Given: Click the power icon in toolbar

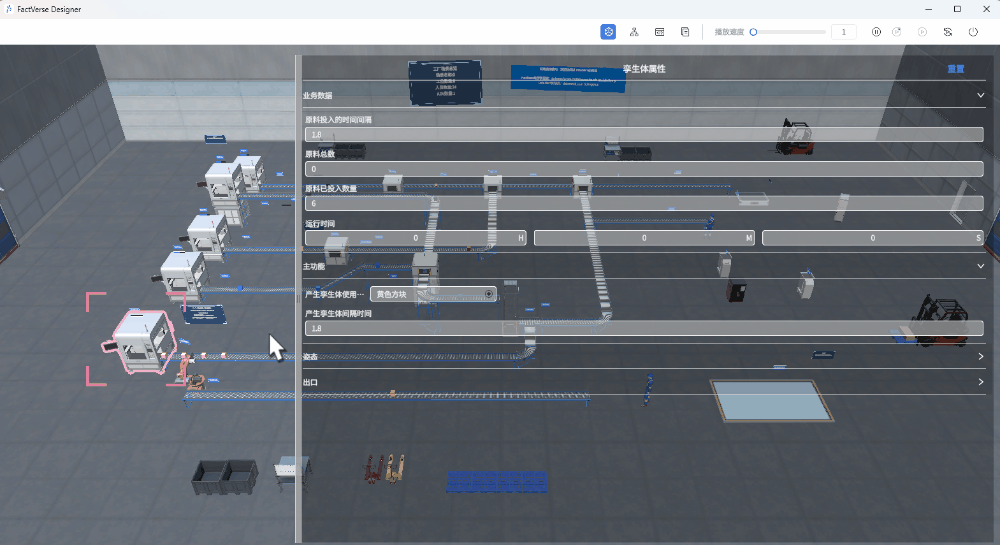Looking at the screenshot, I should [974, 32].
